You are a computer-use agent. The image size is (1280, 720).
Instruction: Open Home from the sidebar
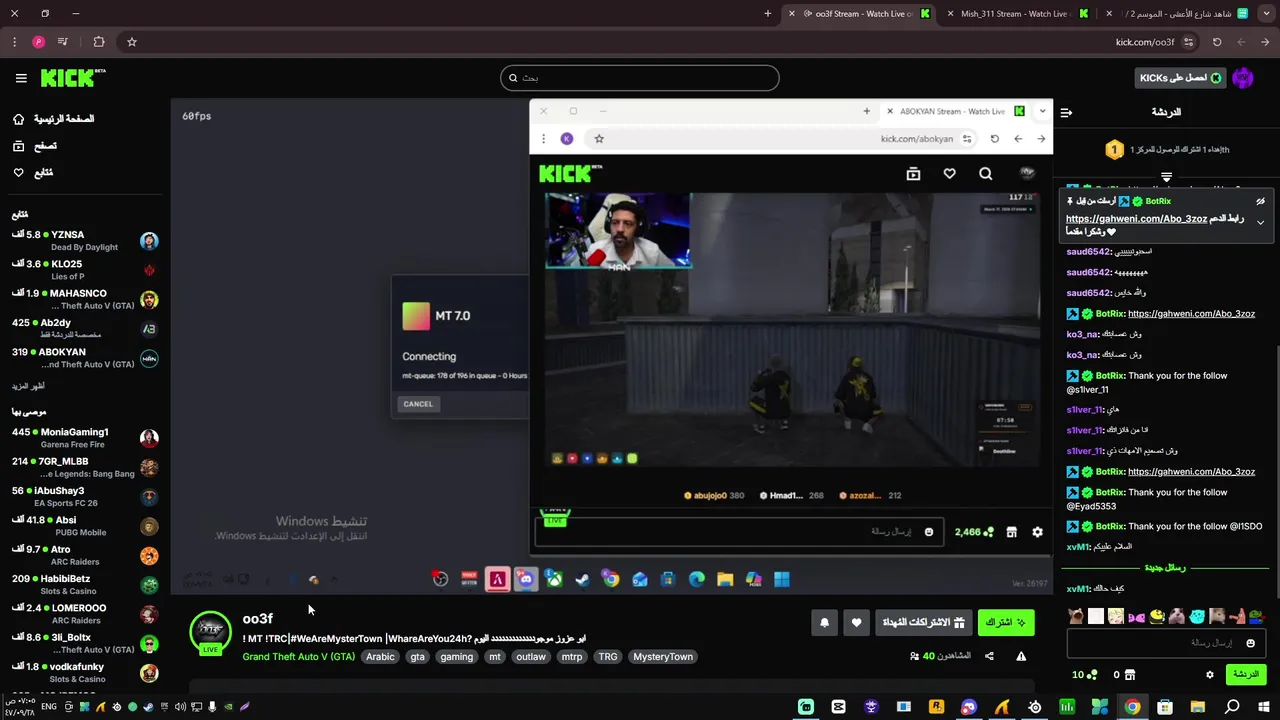53,119
